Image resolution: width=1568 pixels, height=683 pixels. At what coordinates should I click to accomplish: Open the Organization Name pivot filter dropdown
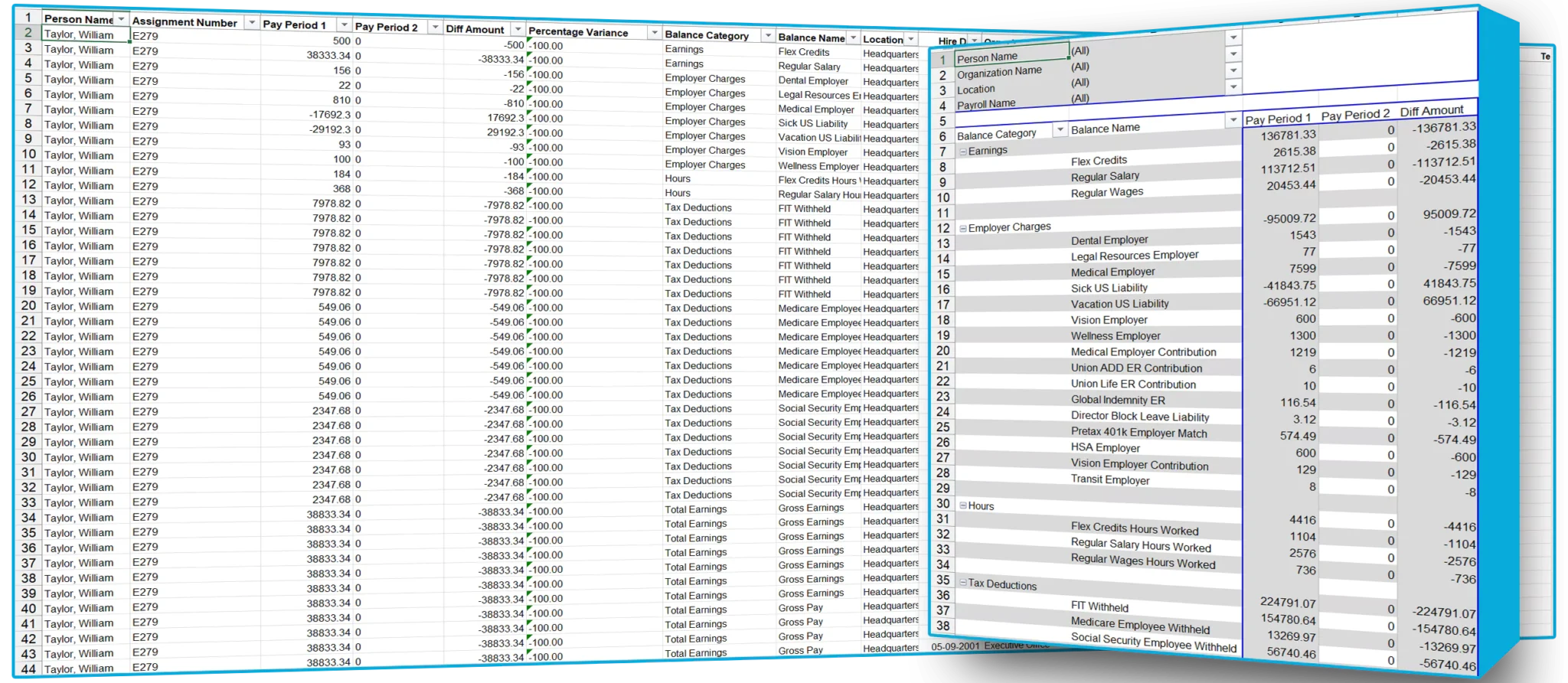pos(1233,54)
